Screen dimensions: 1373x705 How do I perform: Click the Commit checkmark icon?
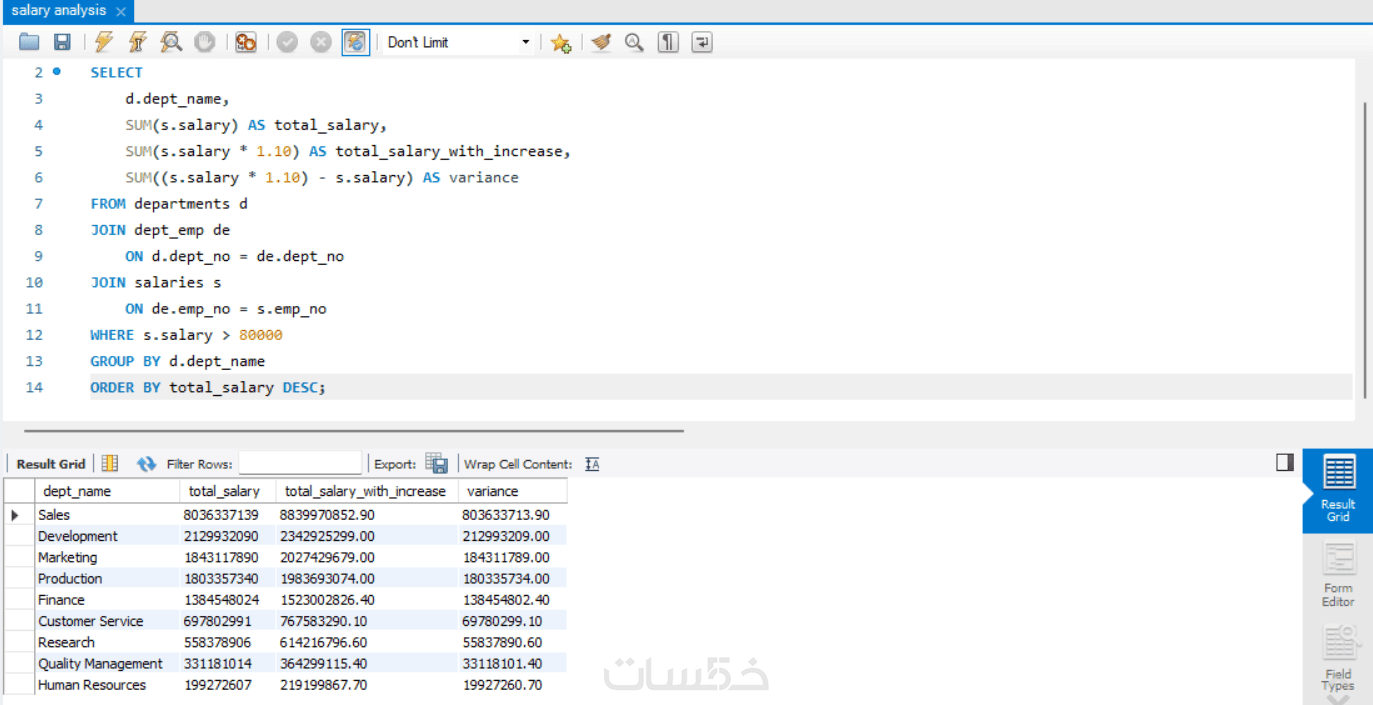coord(288,42)
